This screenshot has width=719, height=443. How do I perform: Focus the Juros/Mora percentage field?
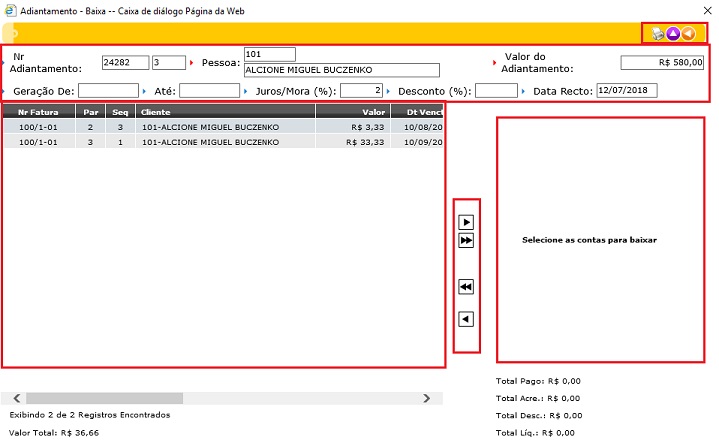pyautogui.click(x=361, y=91)
